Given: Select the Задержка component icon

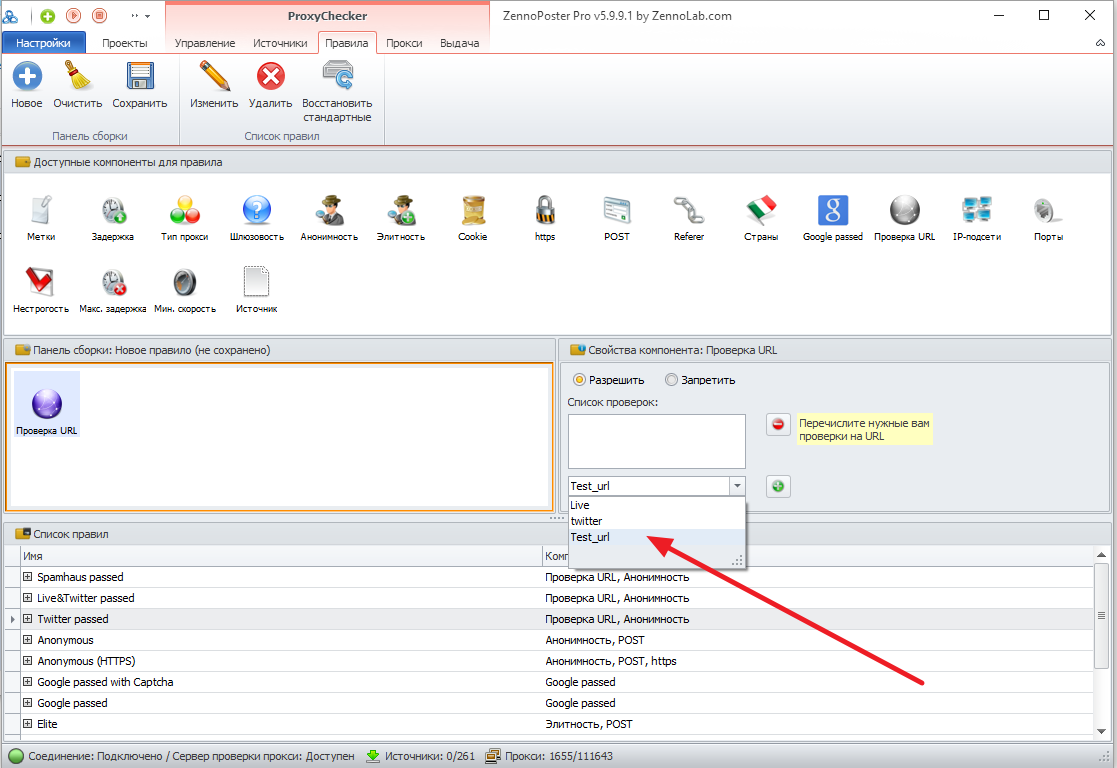Looking at the screenshot, I should (113, 211).
